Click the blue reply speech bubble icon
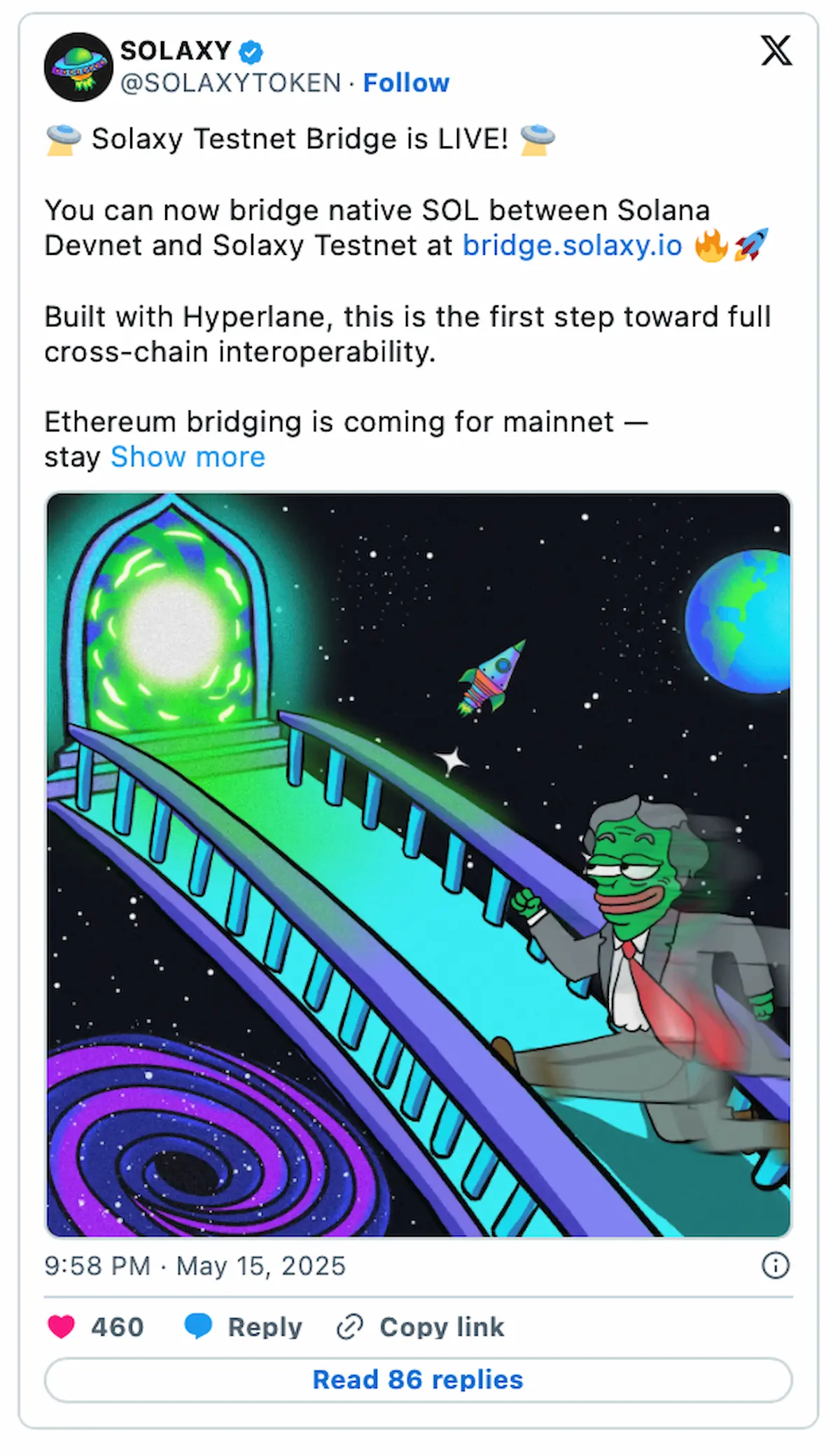Viewport: 840px width, 1456px height. [198, 1326]
